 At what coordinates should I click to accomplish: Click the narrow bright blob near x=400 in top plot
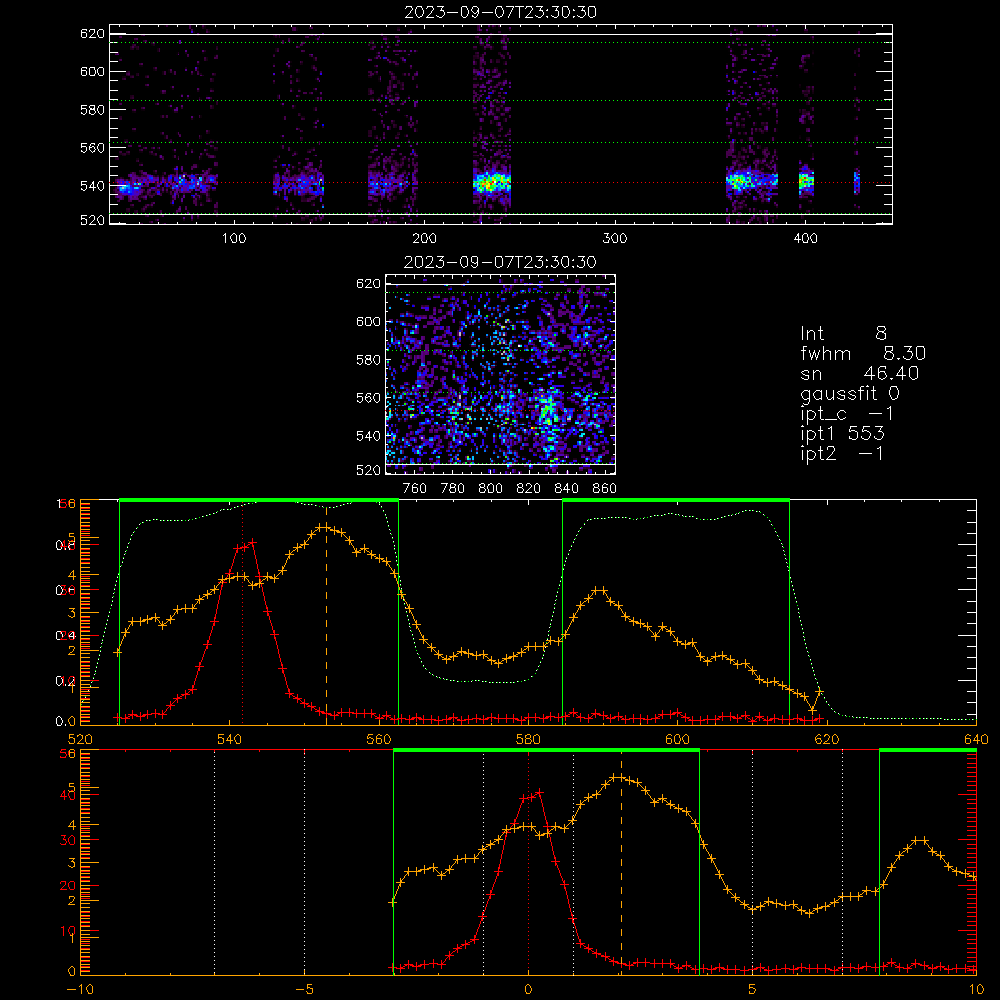pyautogui.click(x=807, y=182)
